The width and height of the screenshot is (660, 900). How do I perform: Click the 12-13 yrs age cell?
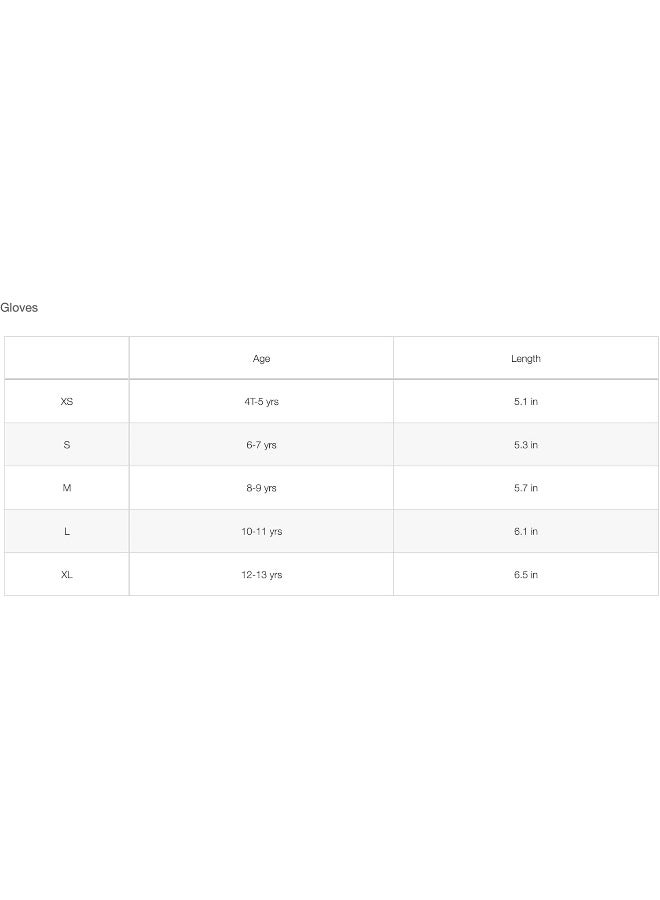261,575
